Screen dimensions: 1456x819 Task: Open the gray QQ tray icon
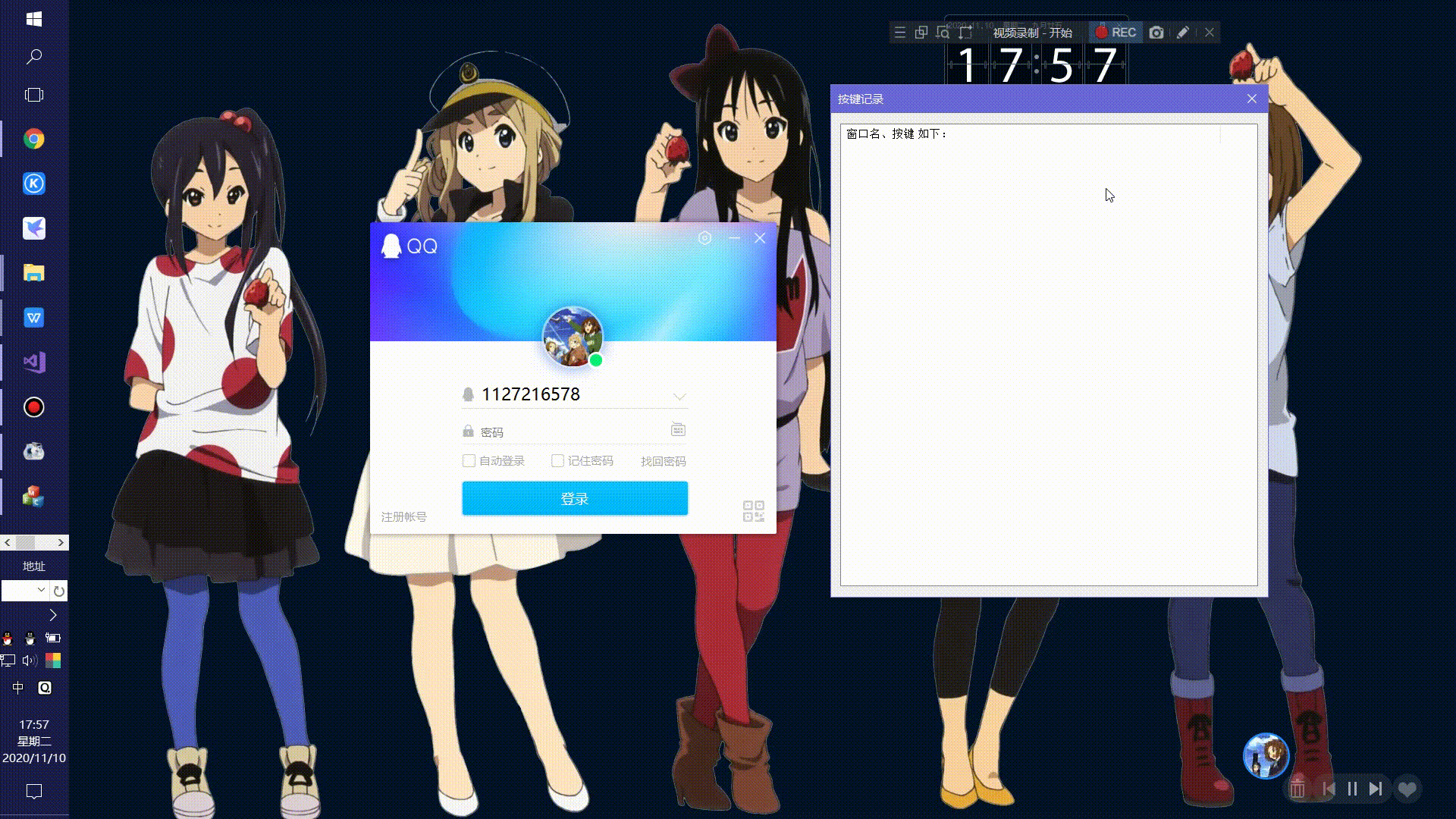point(30,639)
